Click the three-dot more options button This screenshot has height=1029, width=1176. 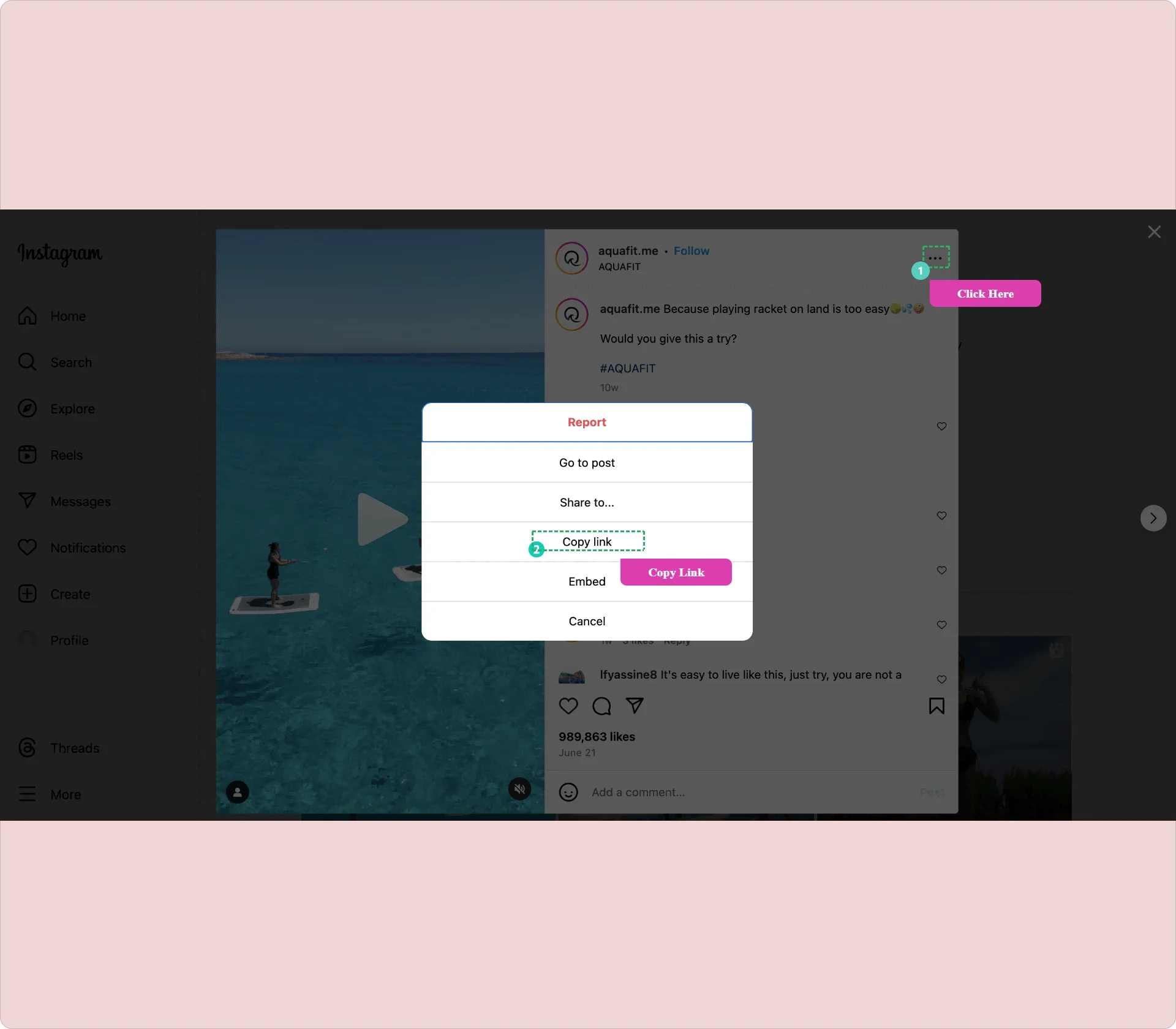(935, 257)
